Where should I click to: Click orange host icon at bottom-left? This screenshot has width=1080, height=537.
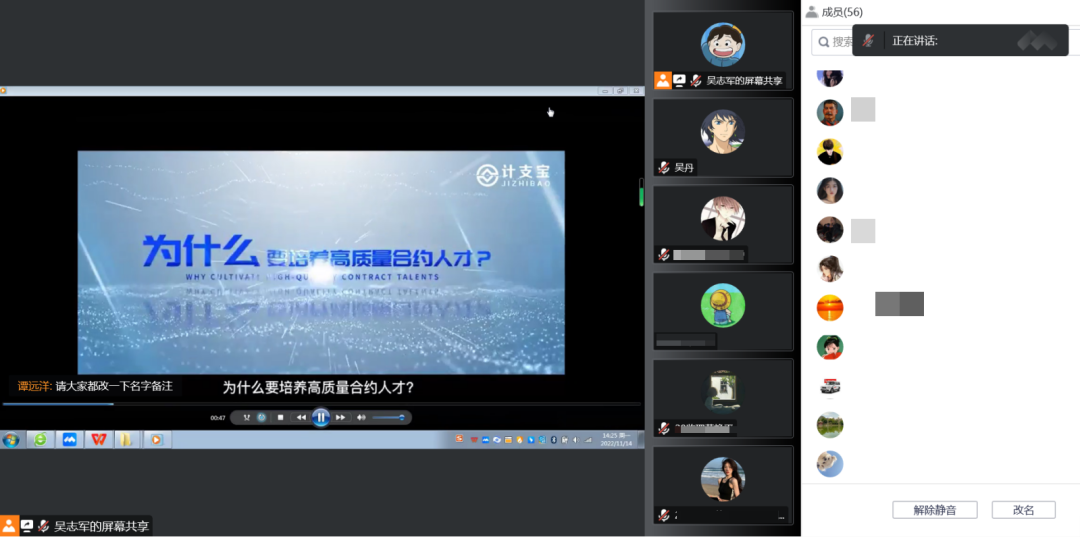click(x=10, y=525)
